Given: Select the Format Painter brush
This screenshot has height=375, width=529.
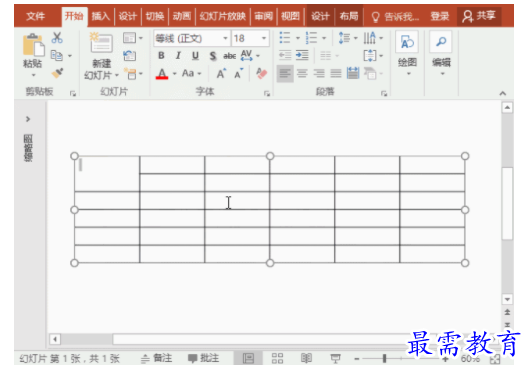Looking at the screenshot, I should pyautogui.click(x=58, y=73).
